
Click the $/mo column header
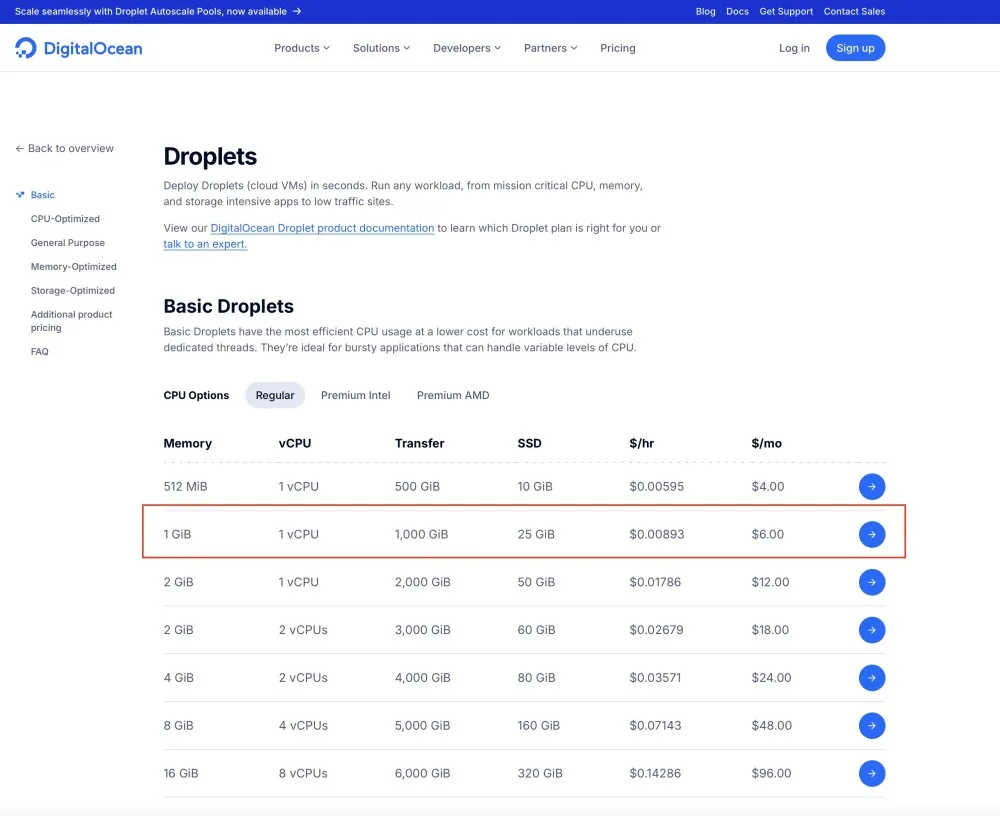tap(766, 443)
